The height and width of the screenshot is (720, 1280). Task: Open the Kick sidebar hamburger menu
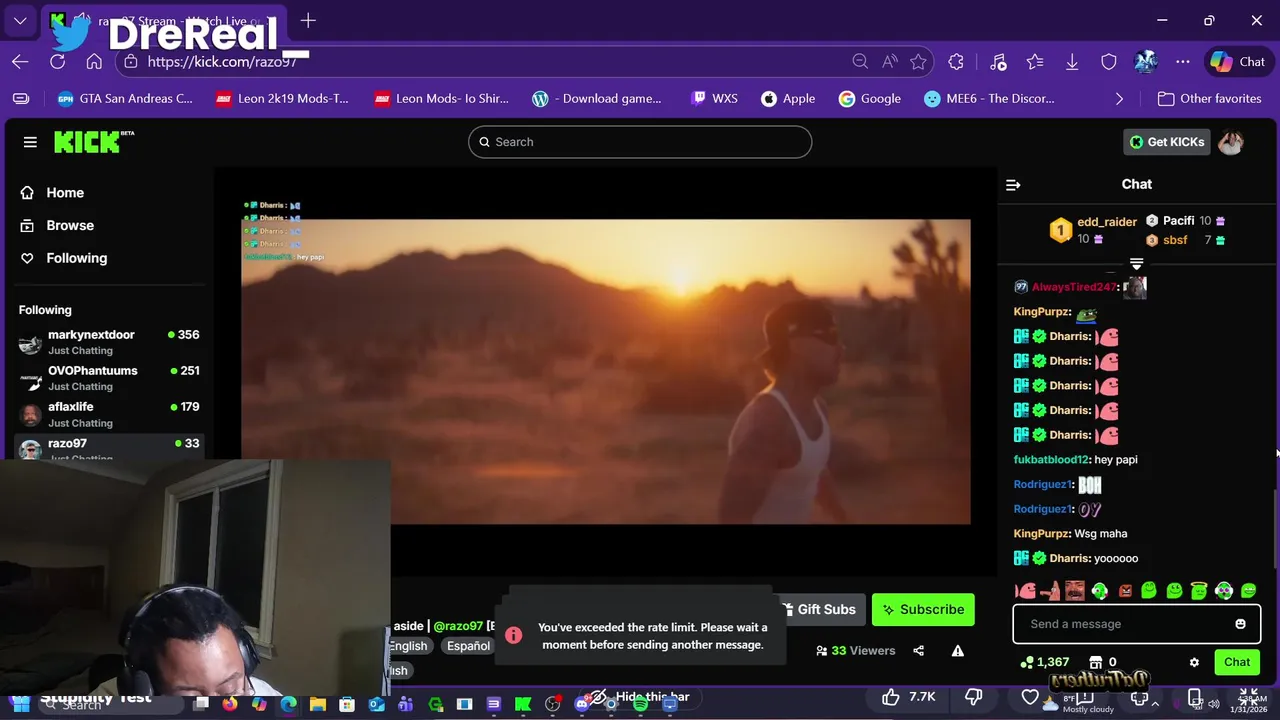(x=30, y=142)
